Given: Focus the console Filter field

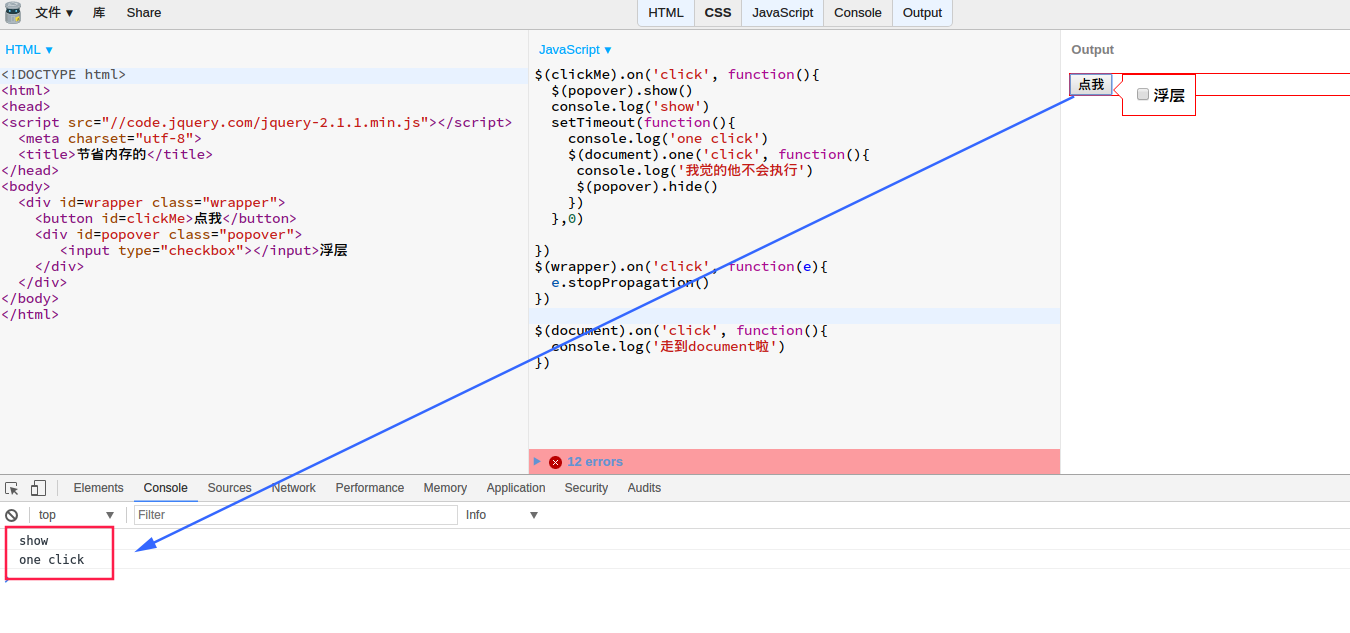Looking at the screenshot, I should pos(295,515).
